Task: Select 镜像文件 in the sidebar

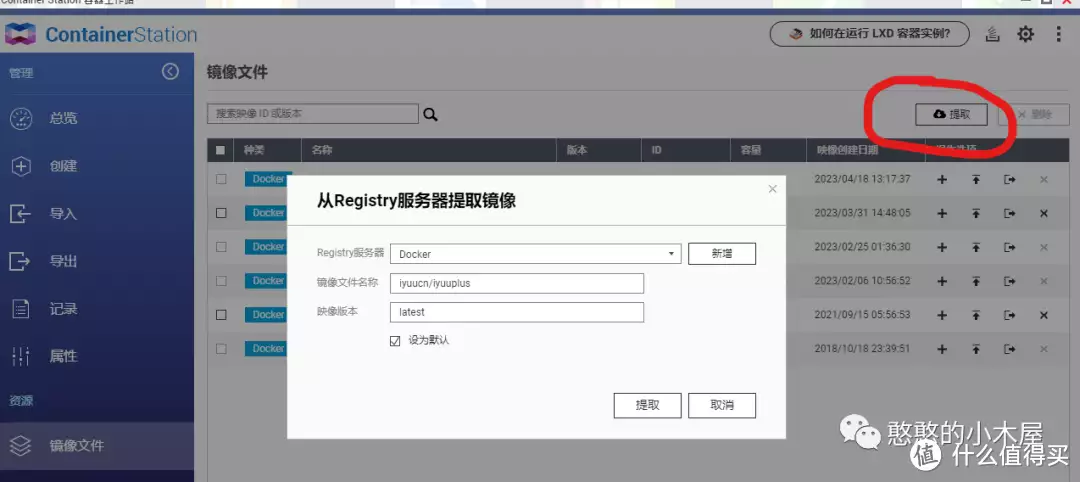Action: (x=96, y=446)
